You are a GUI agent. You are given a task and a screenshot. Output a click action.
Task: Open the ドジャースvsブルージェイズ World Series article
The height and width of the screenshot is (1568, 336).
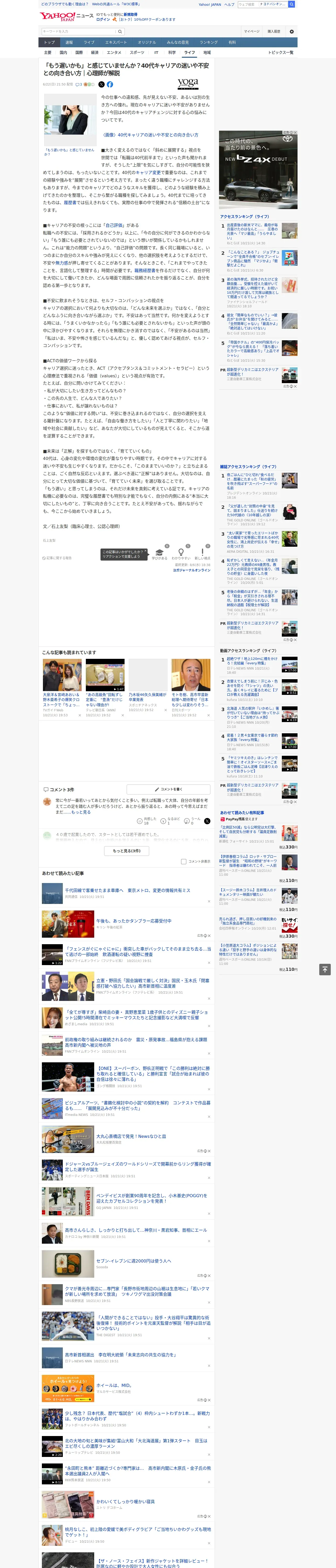tap(138, 1166)
